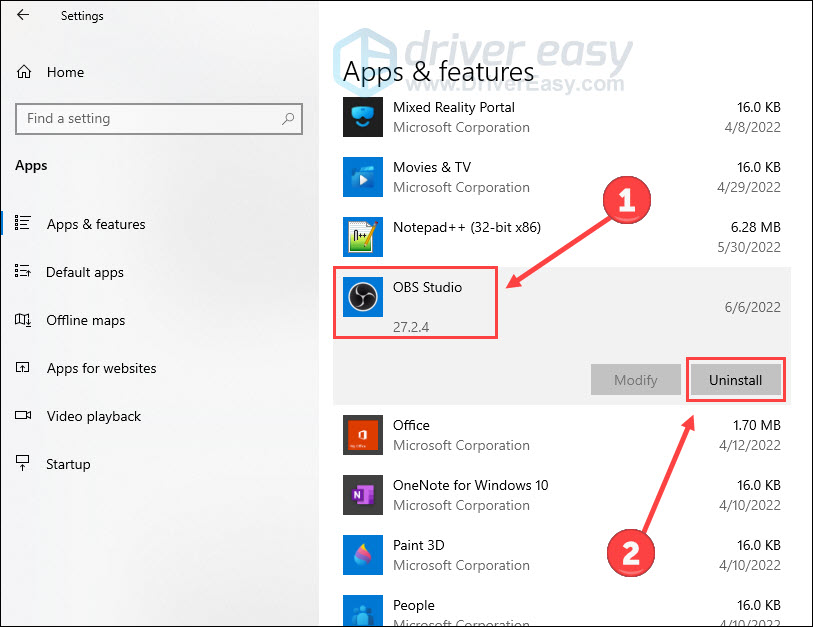The height and width of the screenshot is (627, 813).
Task: Click the 5/30/2022 date for Notepad++
Action: (x=749, y=247)
